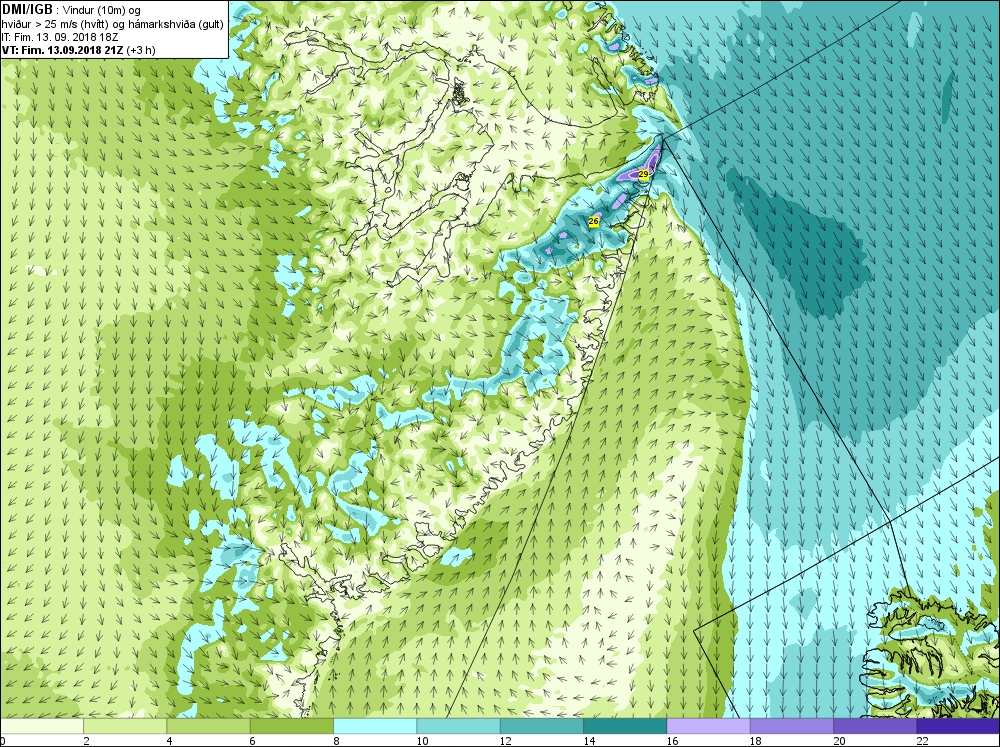Click legend scale label 8
The image size is (1000, 747).
click(x=336, y=741)
